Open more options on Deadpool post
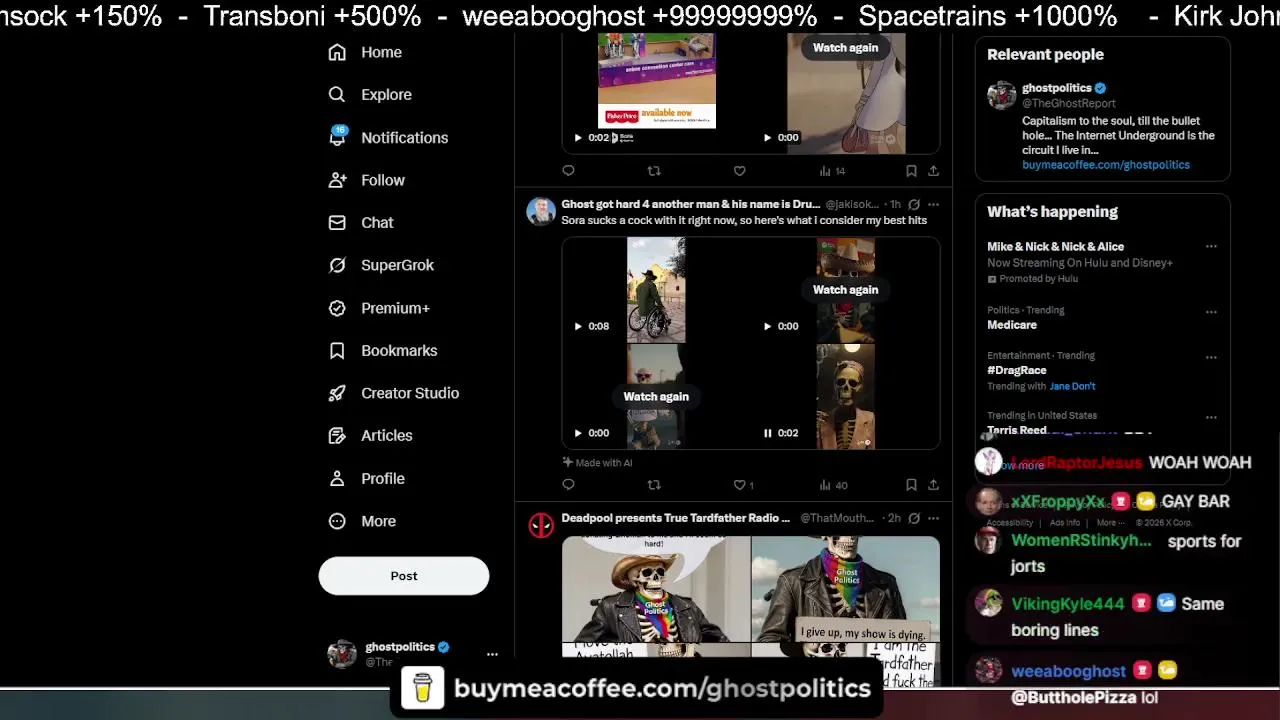This screenshot has width=1280, height=720. click(x=933, y=518)
